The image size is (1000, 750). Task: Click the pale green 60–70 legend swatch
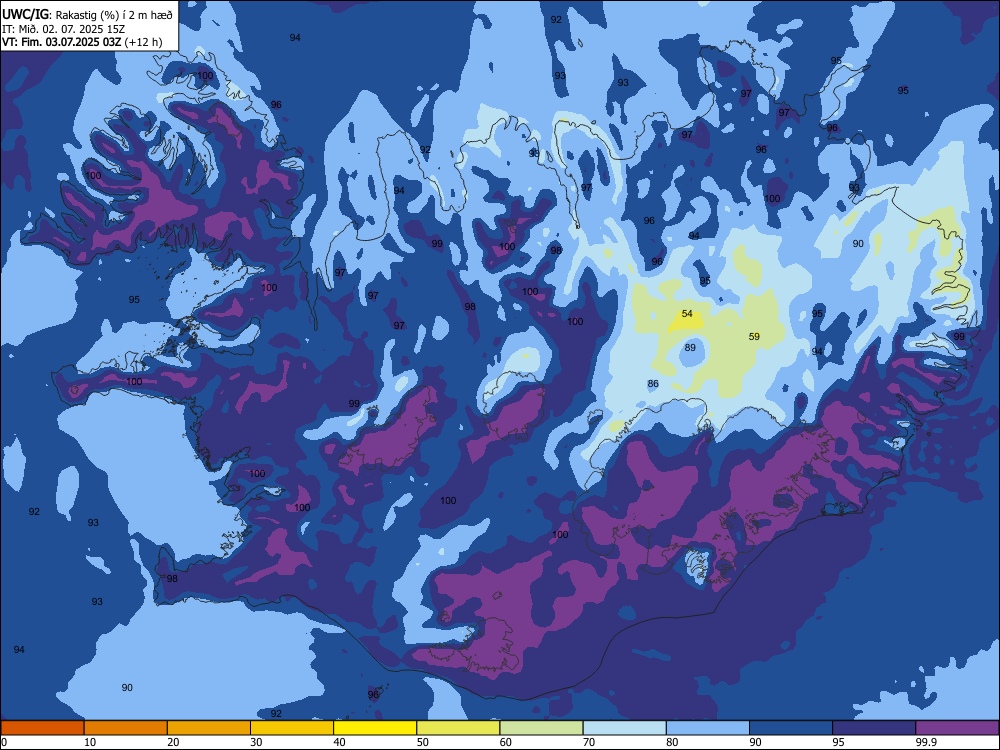click(541, 728)
